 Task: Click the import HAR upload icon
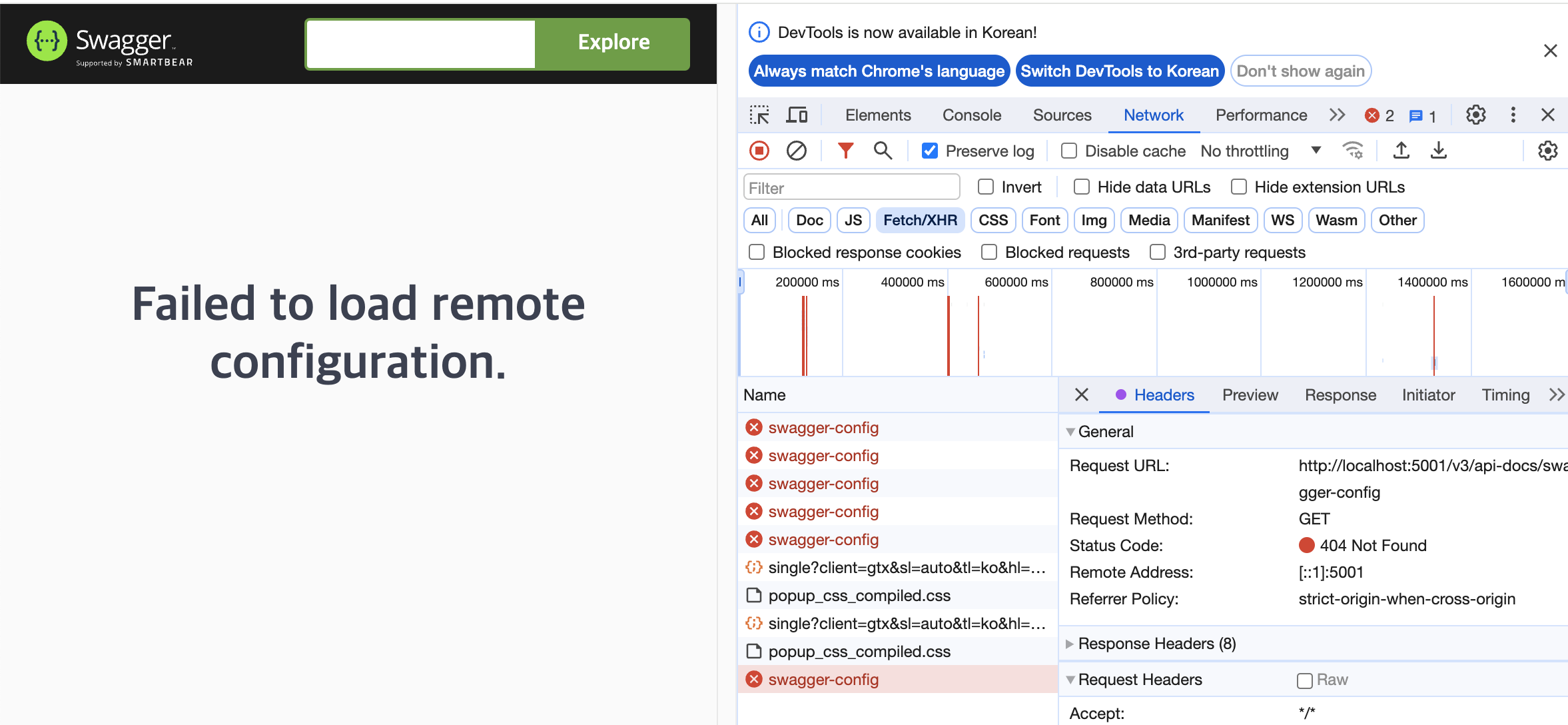[x=1401, y=151]
